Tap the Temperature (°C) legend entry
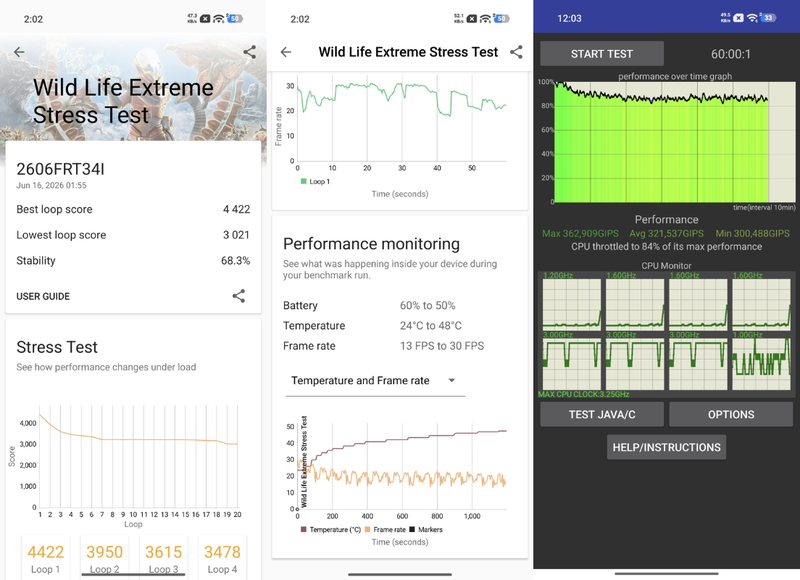 click(x=331, y=529)
